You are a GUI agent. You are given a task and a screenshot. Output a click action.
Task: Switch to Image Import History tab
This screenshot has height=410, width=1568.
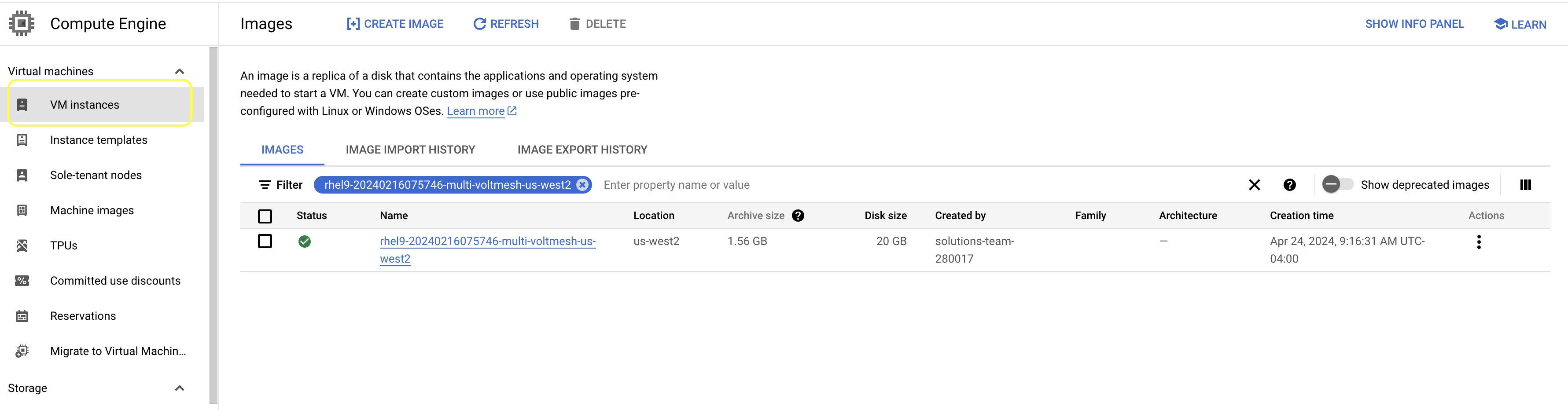pos(410,150)
